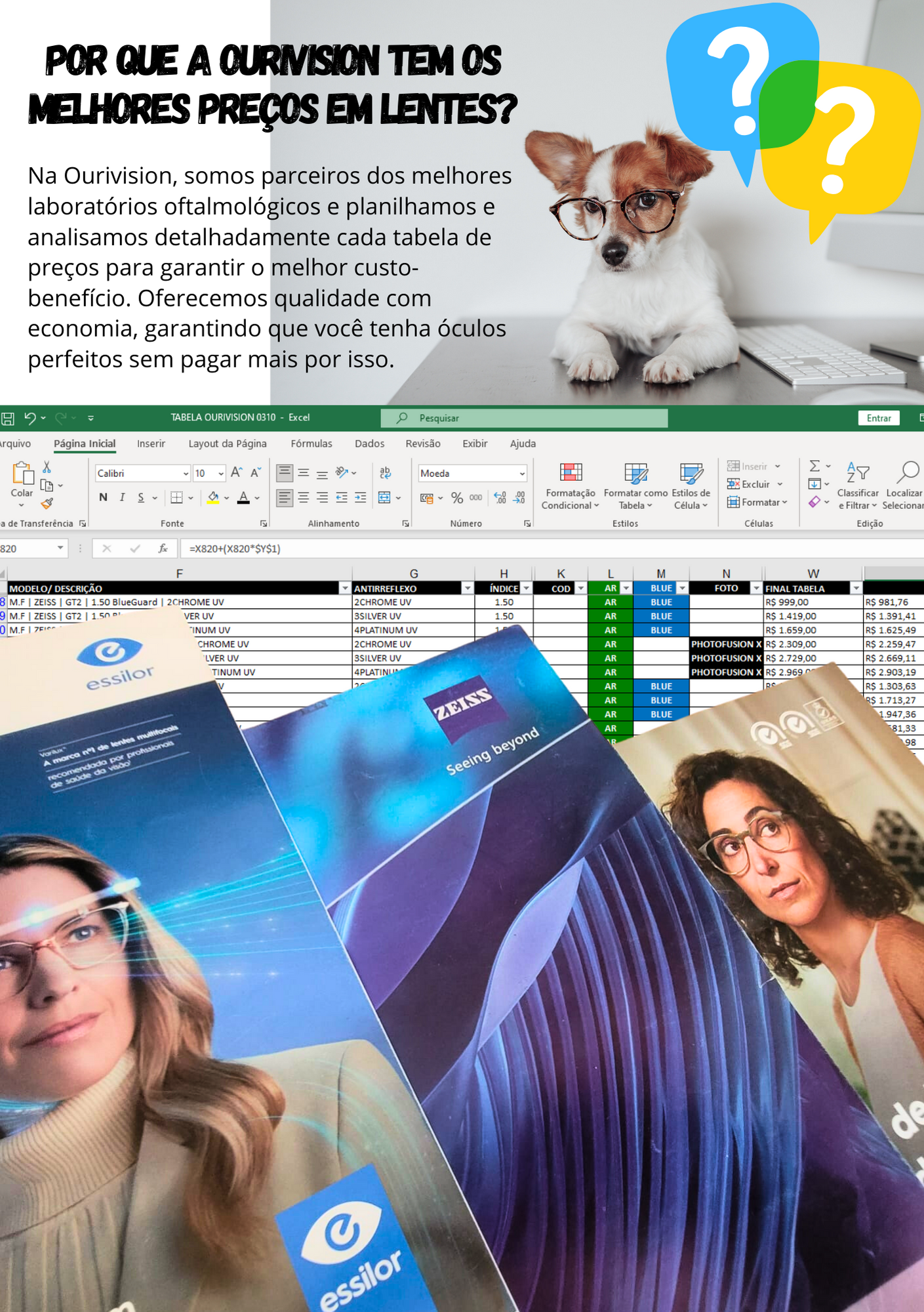The image size is (924, 1312).
Task: Click Formatar in the Células group
Action: pos(757,502)
